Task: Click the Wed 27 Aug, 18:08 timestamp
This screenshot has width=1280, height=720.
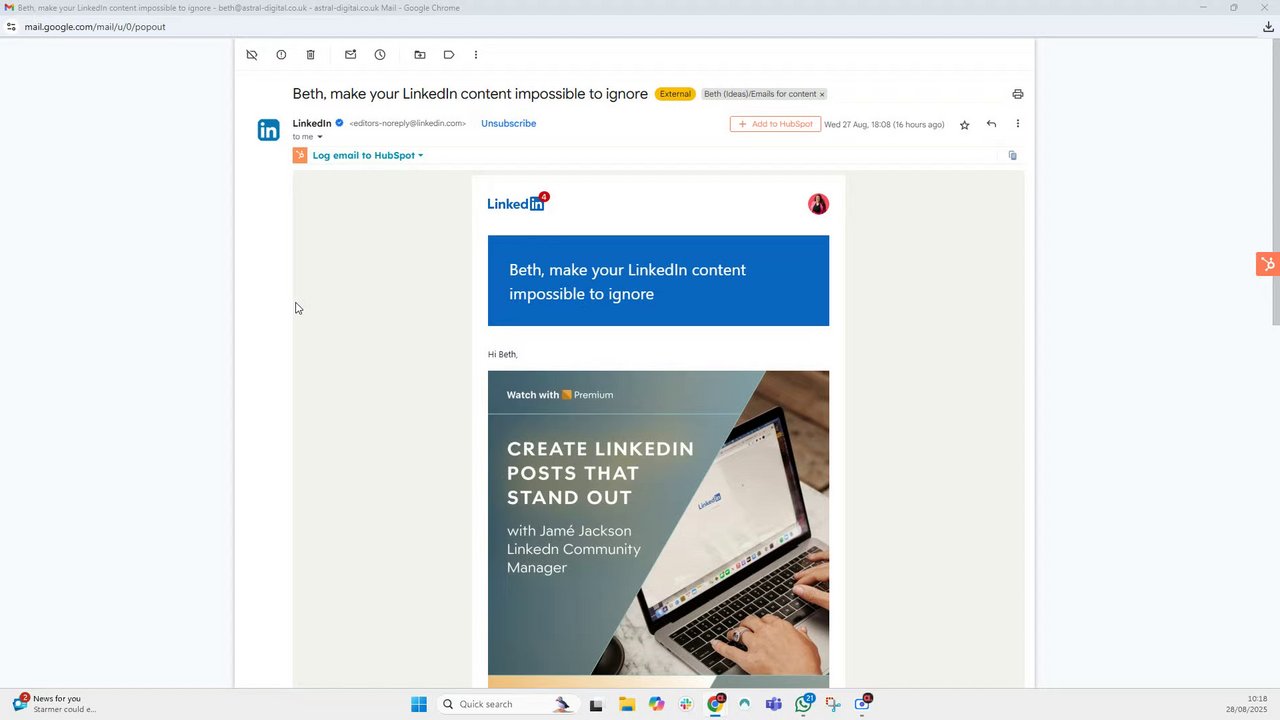Action: point(884,125)
